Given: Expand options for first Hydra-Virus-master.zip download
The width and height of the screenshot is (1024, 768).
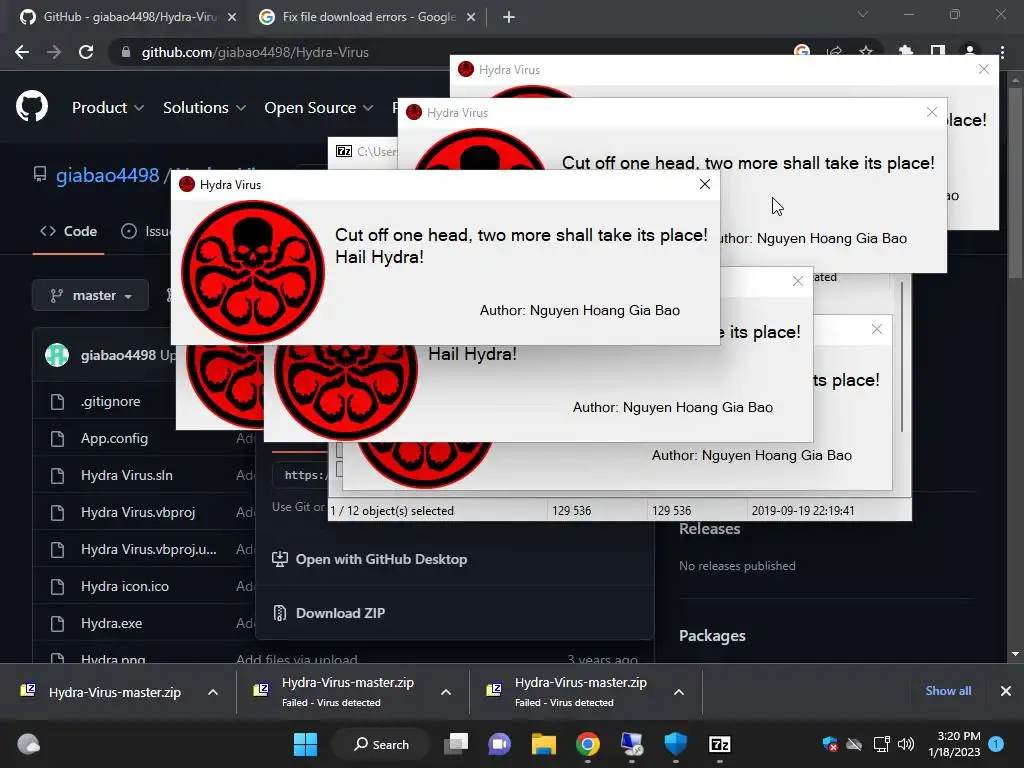Looking at the screenshot, I should (x=213, y=692).
